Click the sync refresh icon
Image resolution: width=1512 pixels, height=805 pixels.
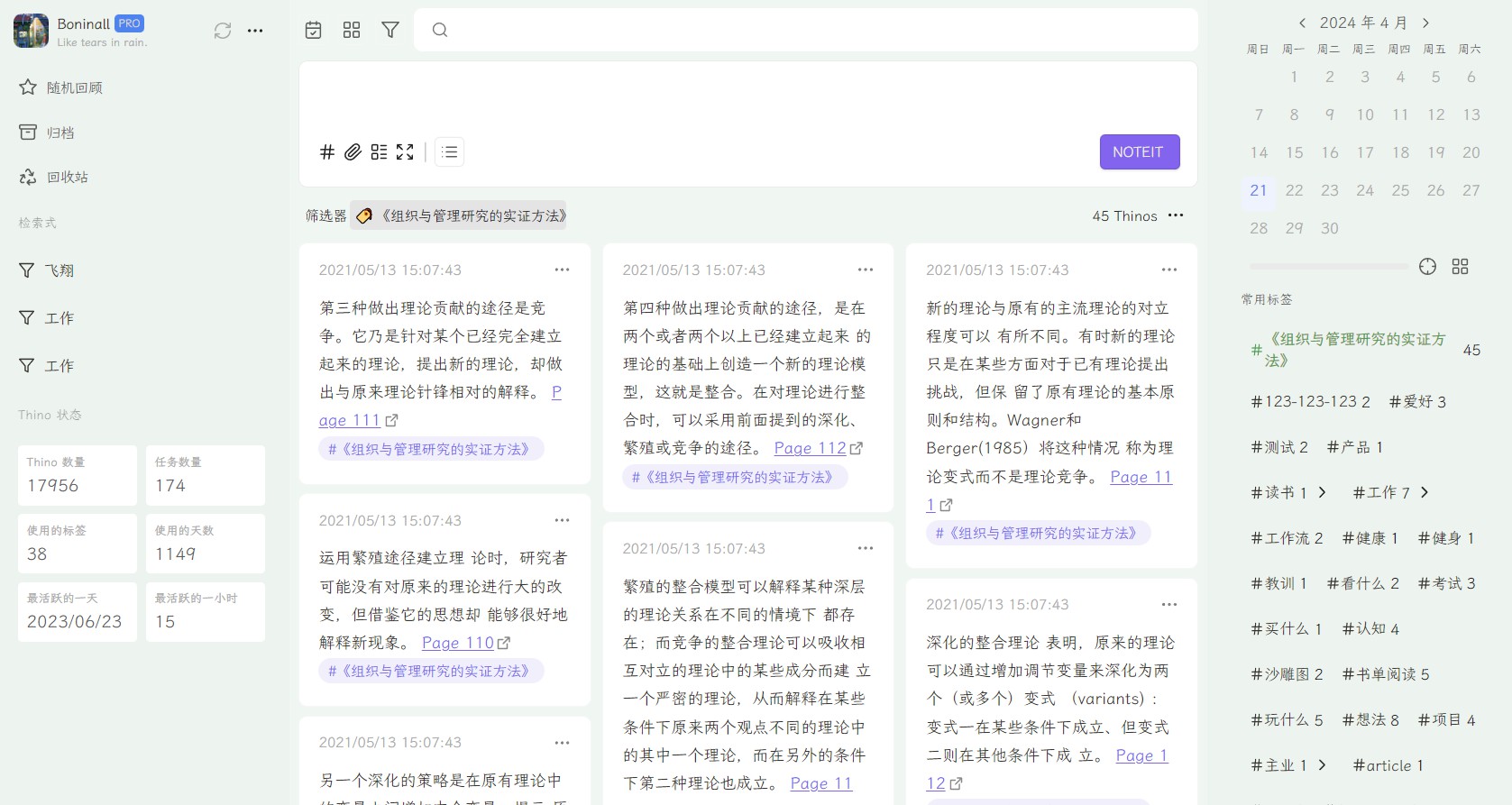[x=223, y=31]
